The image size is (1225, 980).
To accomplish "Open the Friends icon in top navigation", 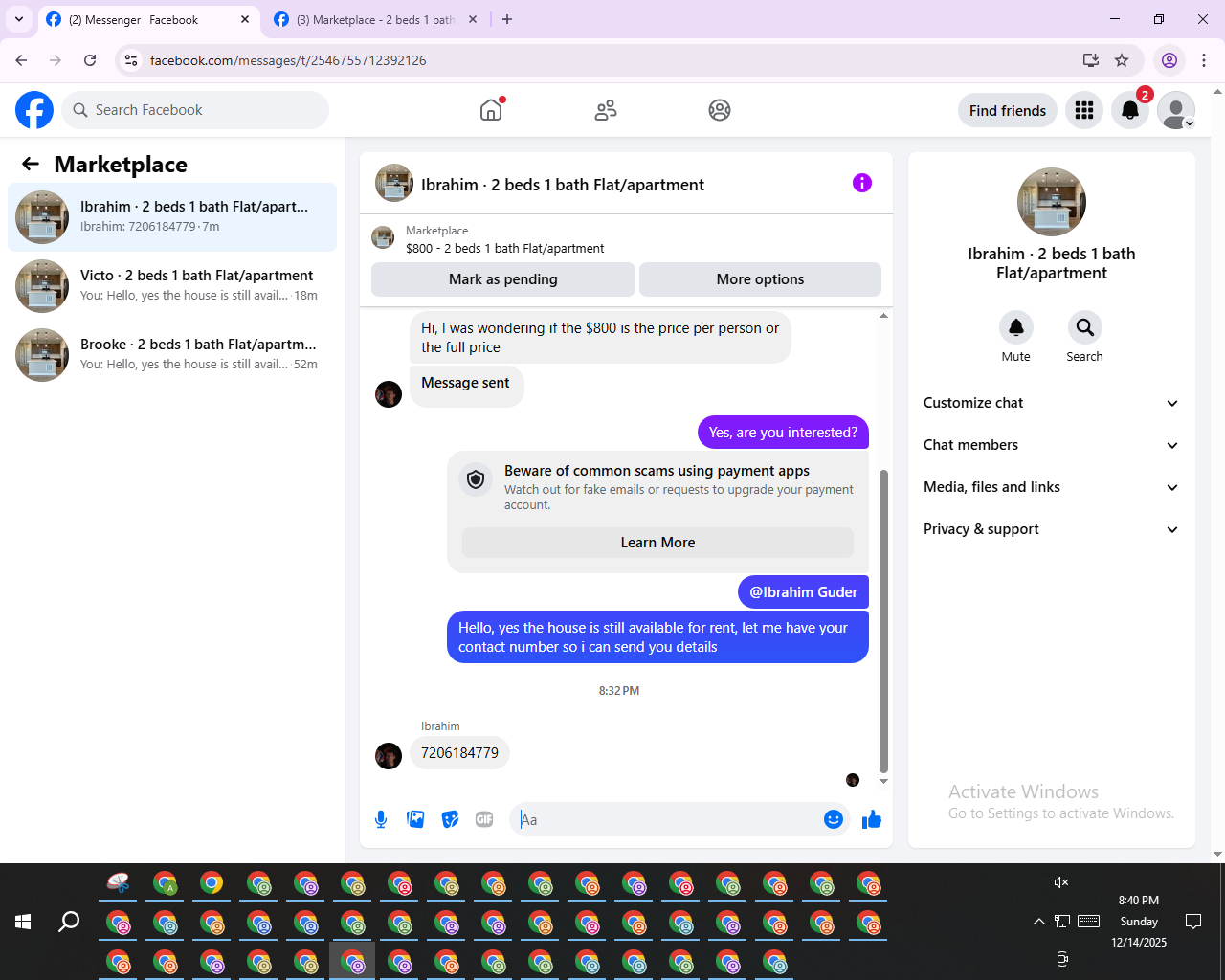I will pyautogui.click(x=606, y=110).
